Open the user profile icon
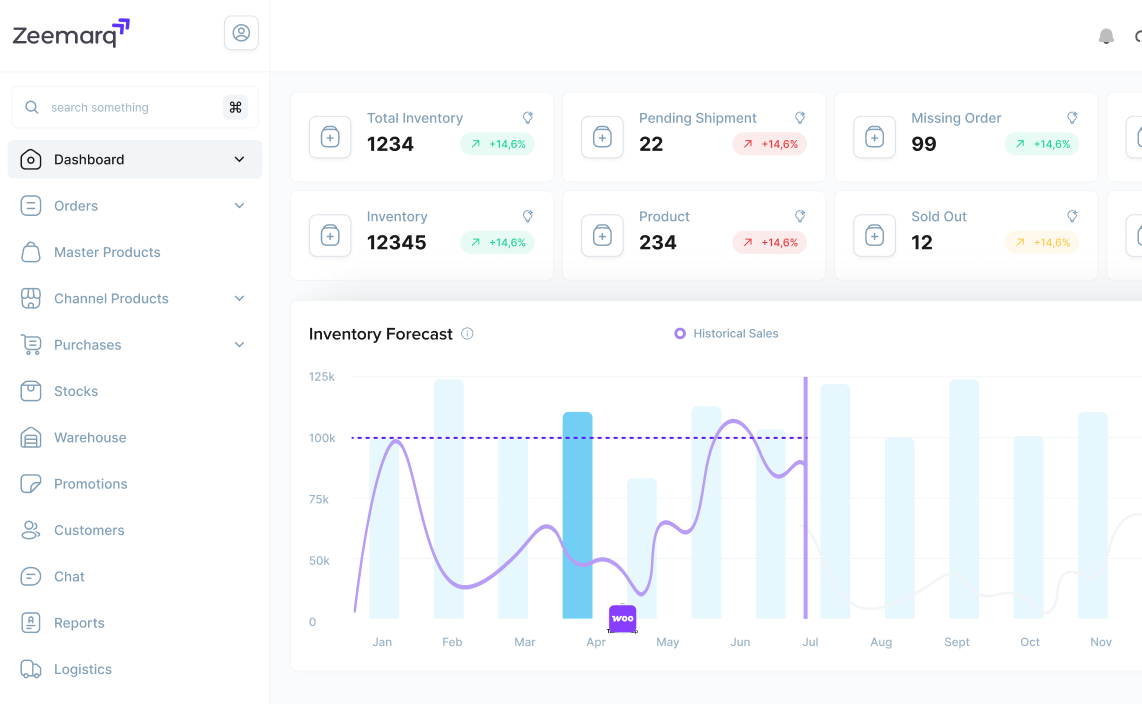1142x704 pixels. tap(241, 33)
